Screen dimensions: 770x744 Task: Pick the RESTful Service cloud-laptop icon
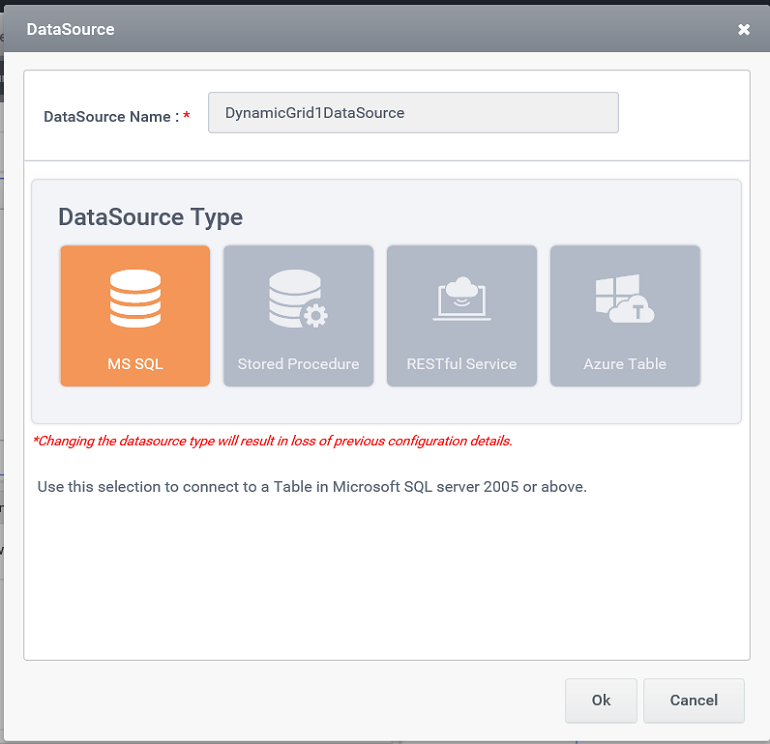click(x=462, y=298)
